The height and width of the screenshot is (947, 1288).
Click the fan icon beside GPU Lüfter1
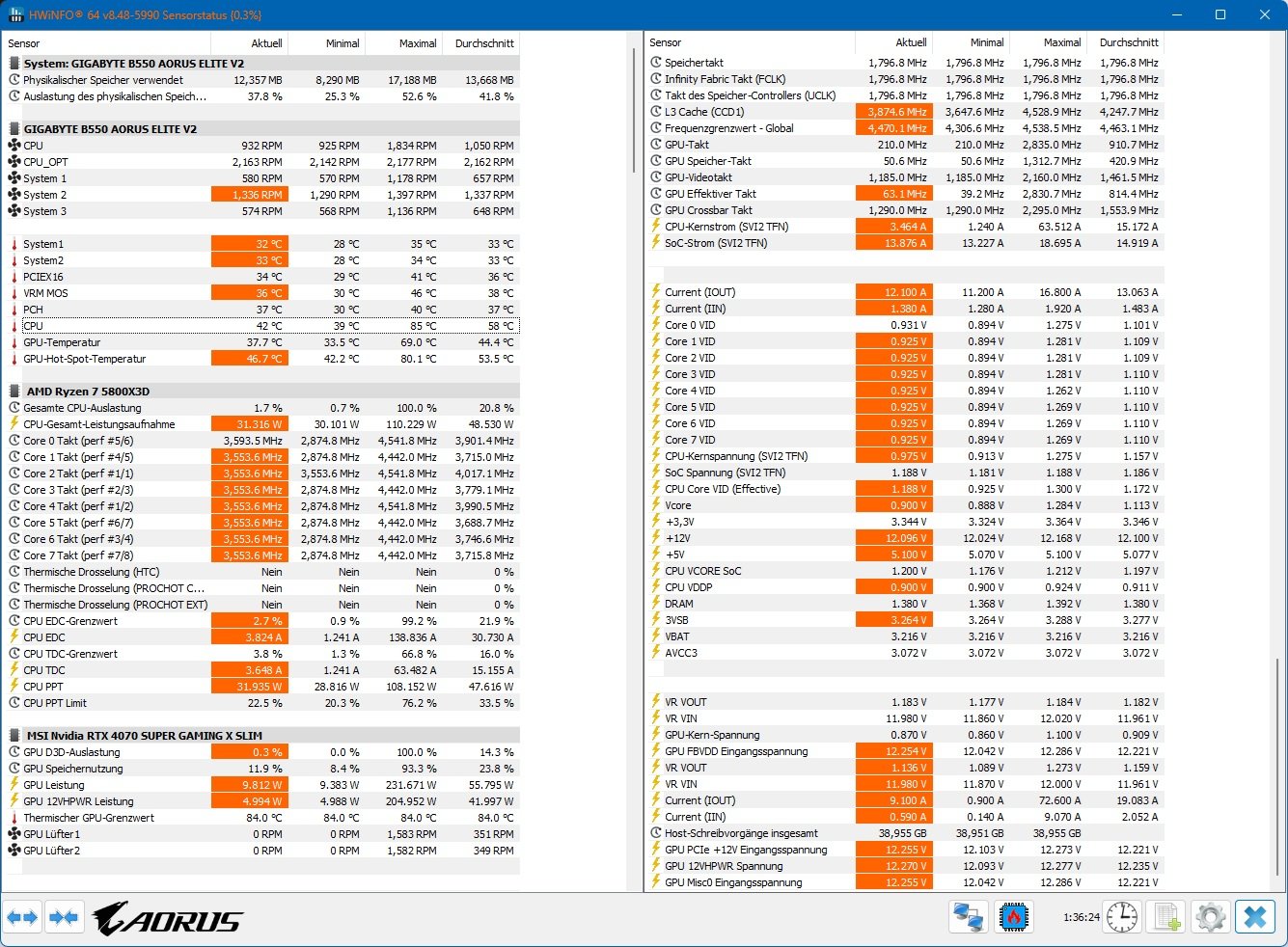tap(14, 834)
